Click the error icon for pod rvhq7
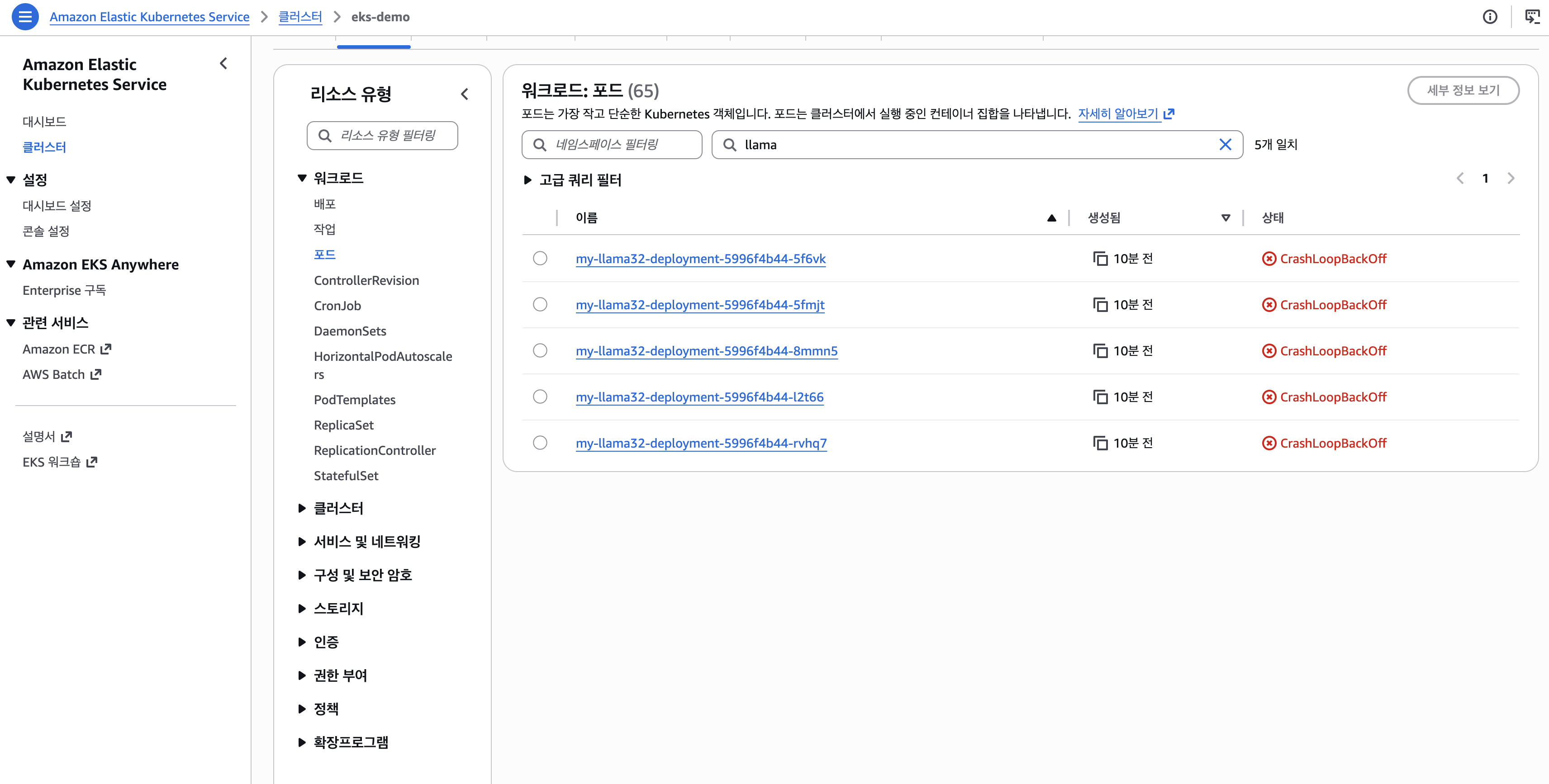Viewport: 1549px width, 784px height. coord(1269,444)
